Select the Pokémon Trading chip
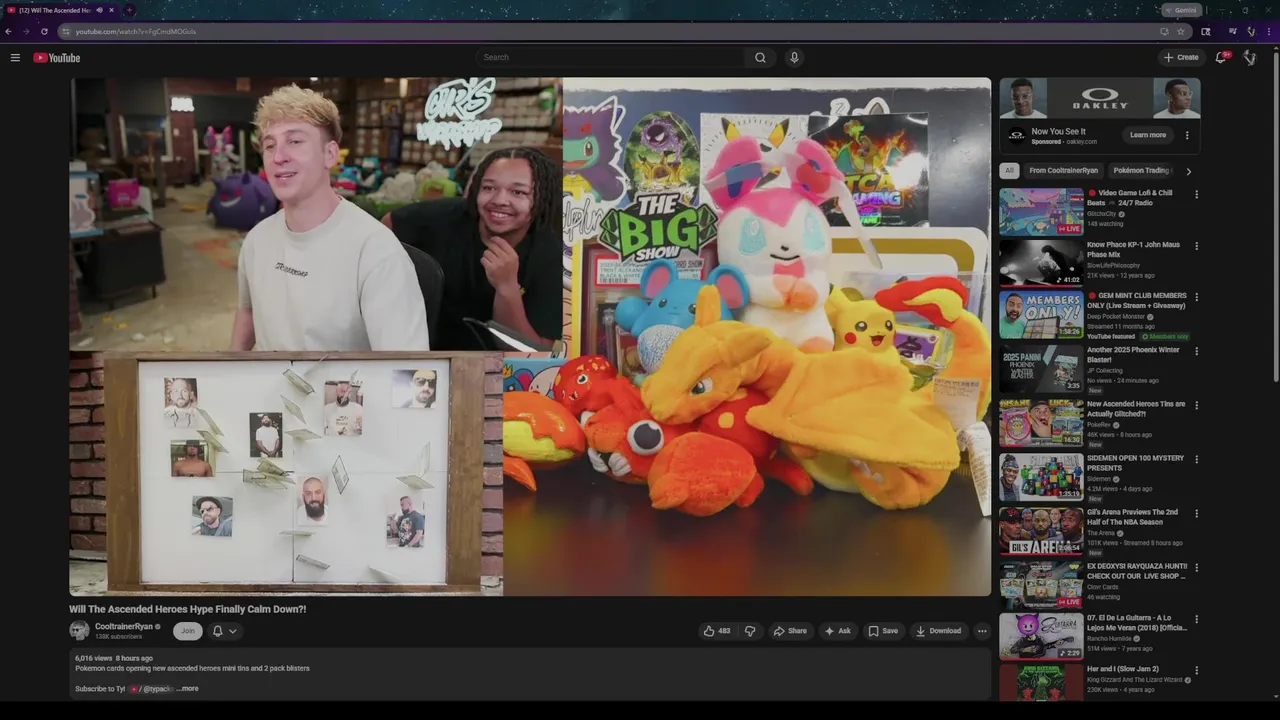The height and width of the screenshot is (720, 1280). (x=1141, y=171)
